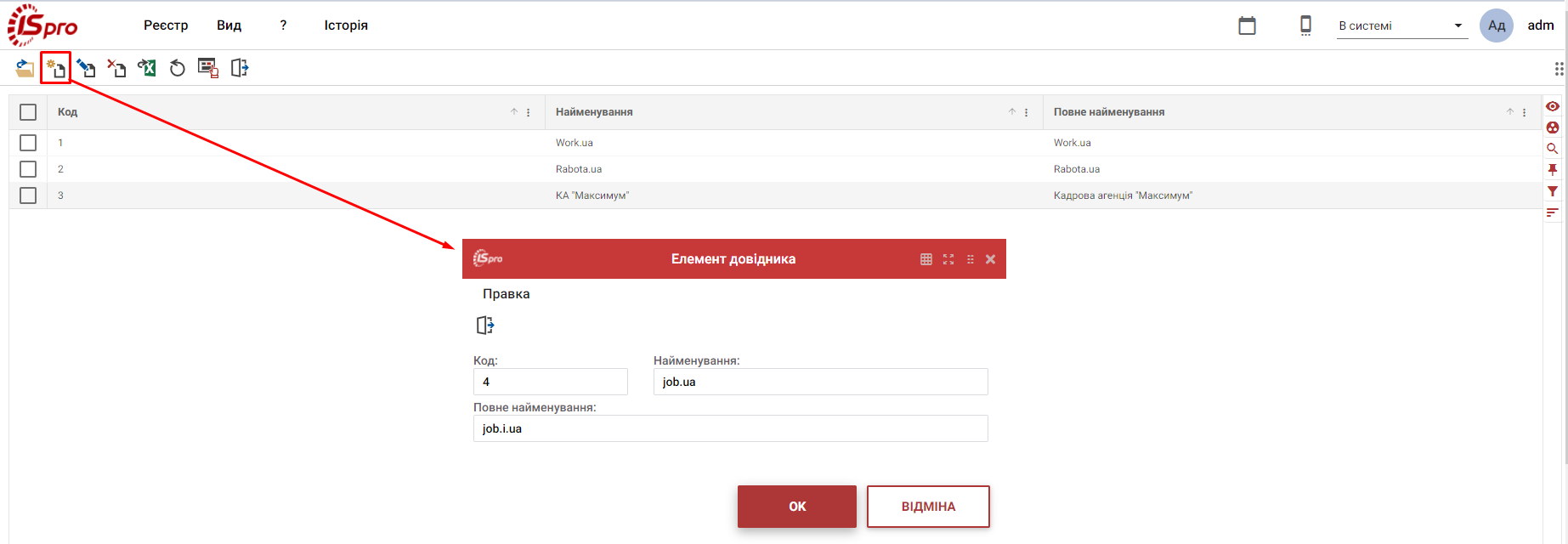Click the eye icon in right sidebar
Viewport: 1568px width, 544px height.
click(x=1553, y=106)
